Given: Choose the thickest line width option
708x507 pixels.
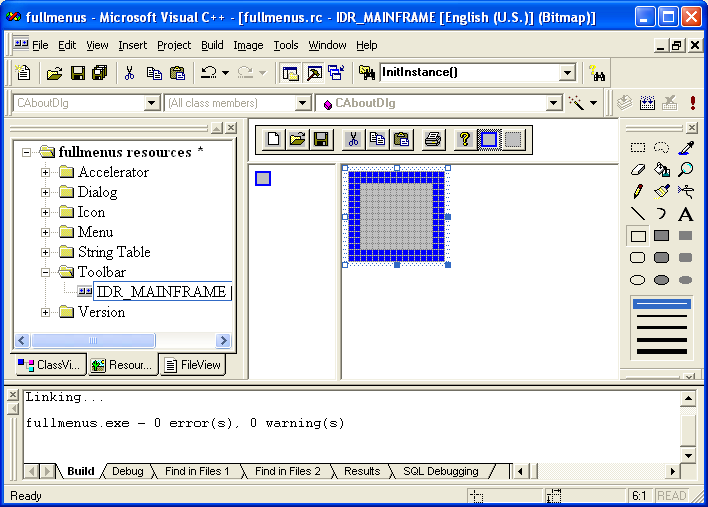Looking at the screenshot, I should 661,351.
